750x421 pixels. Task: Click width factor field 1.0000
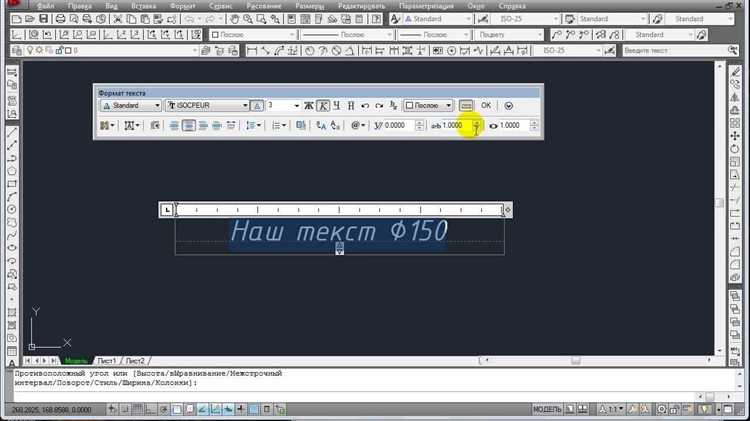[514, 125]
